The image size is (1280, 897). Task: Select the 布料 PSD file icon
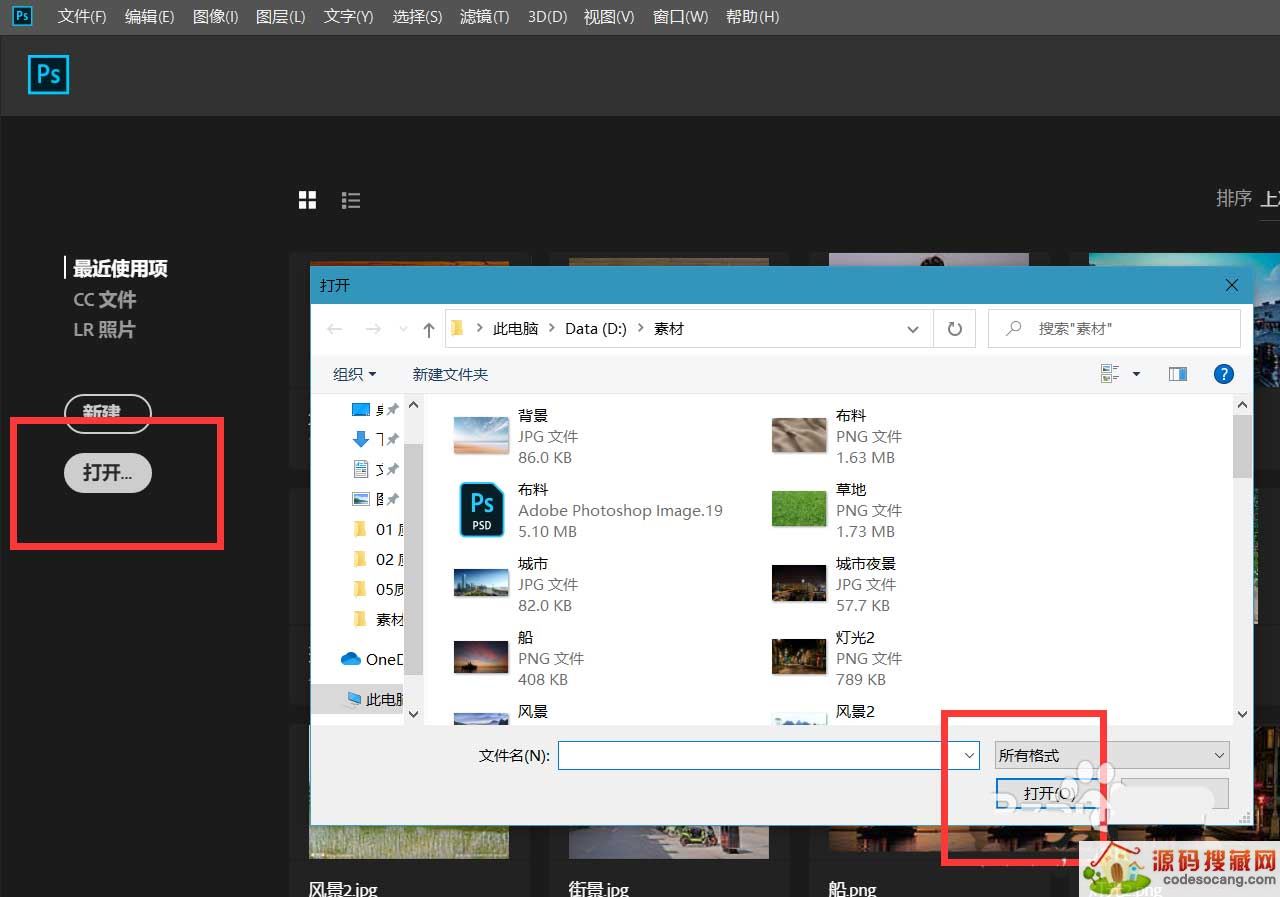pos(482,509)
